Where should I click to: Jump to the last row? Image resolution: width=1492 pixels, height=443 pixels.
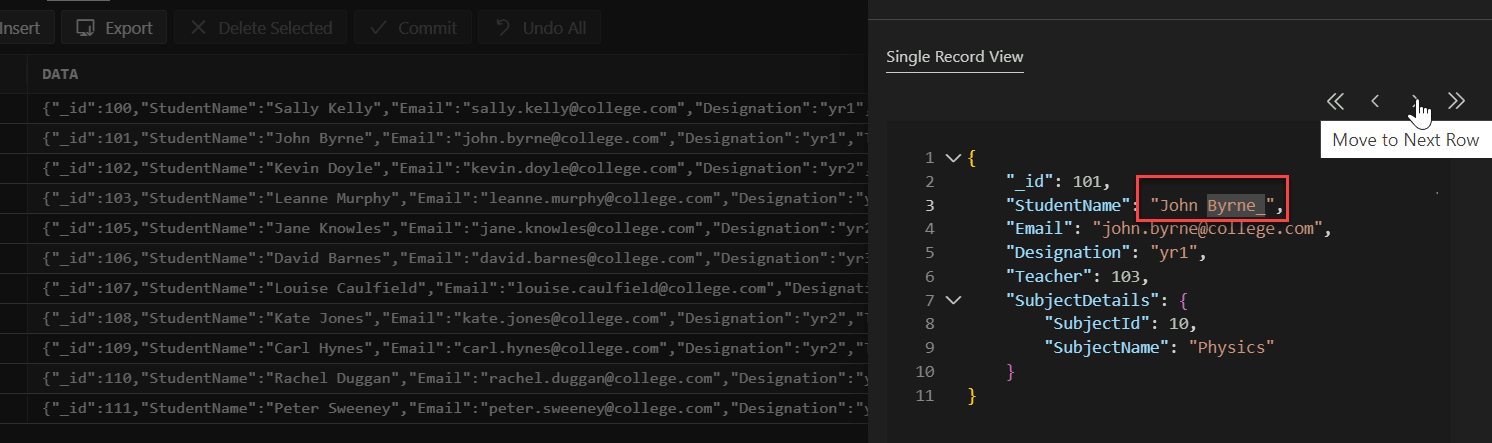pyautogui.click(x=1456, y=101)
